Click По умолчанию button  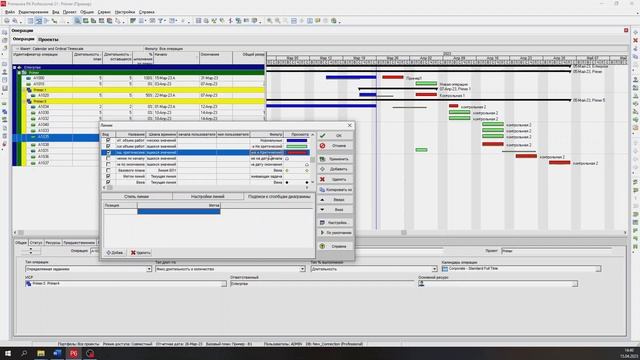[335, 233]
